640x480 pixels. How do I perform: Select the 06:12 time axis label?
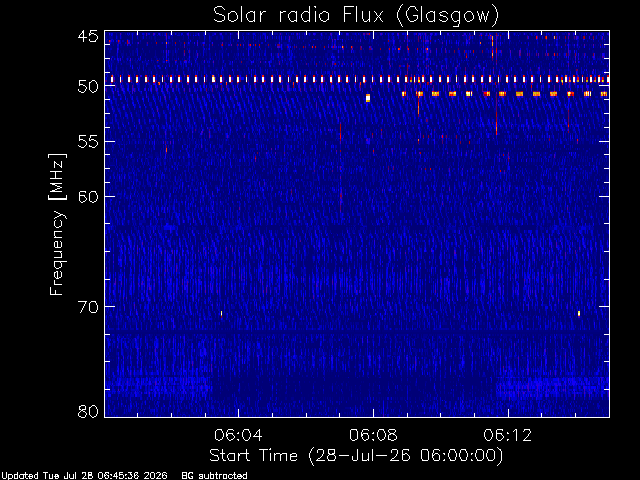click(508, 435)
